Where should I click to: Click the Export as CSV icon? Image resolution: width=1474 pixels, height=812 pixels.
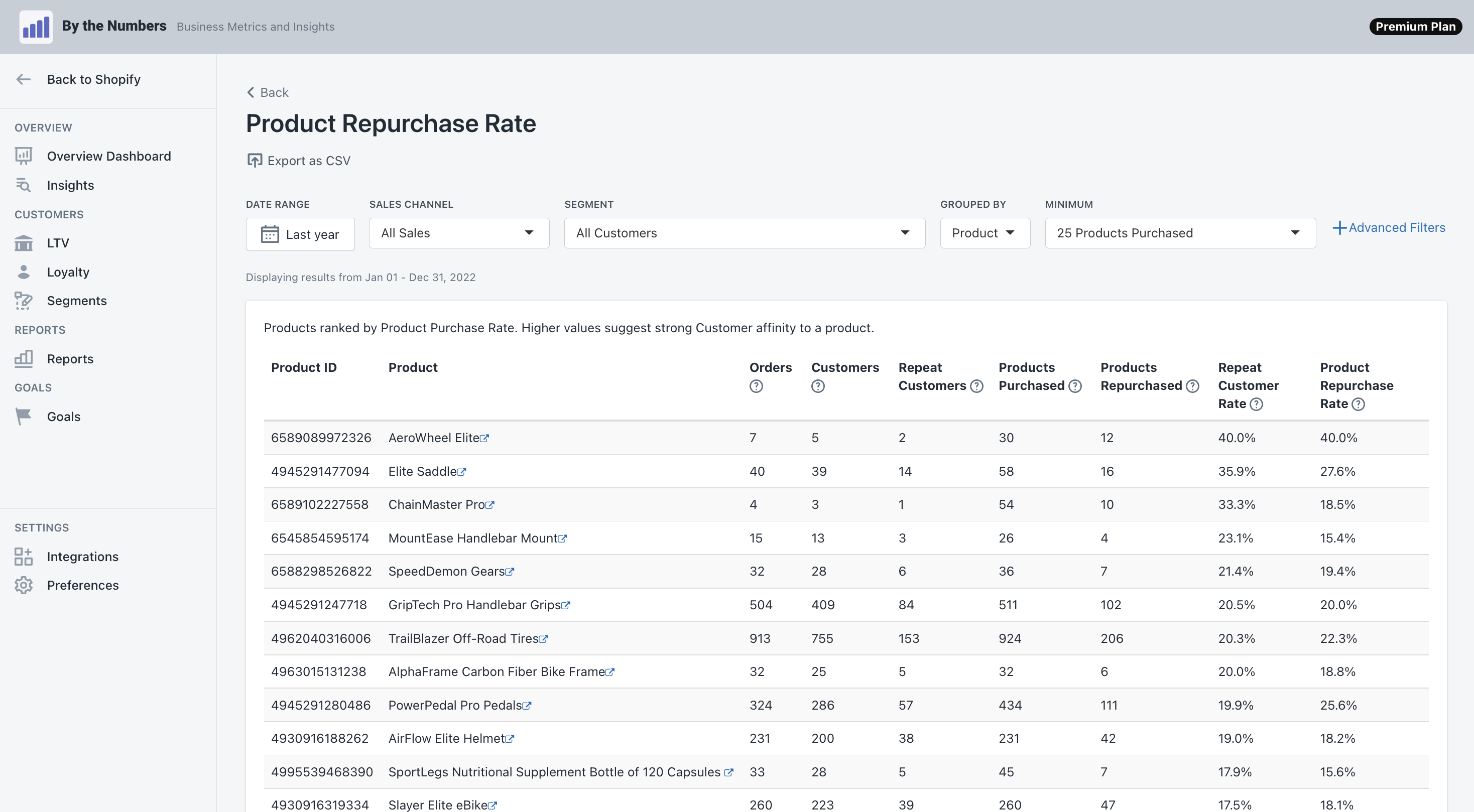(x=254, y=161)
